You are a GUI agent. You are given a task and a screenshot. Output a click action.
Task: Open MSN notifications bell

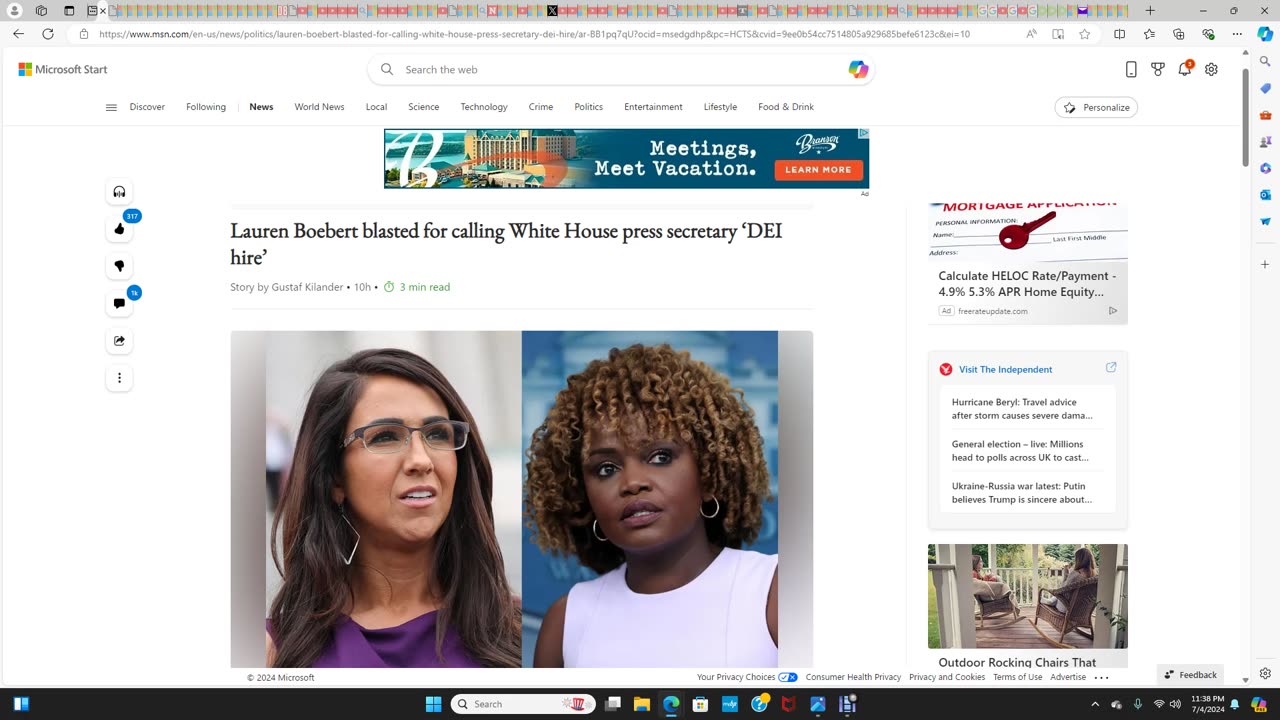tap(1185, 69)
